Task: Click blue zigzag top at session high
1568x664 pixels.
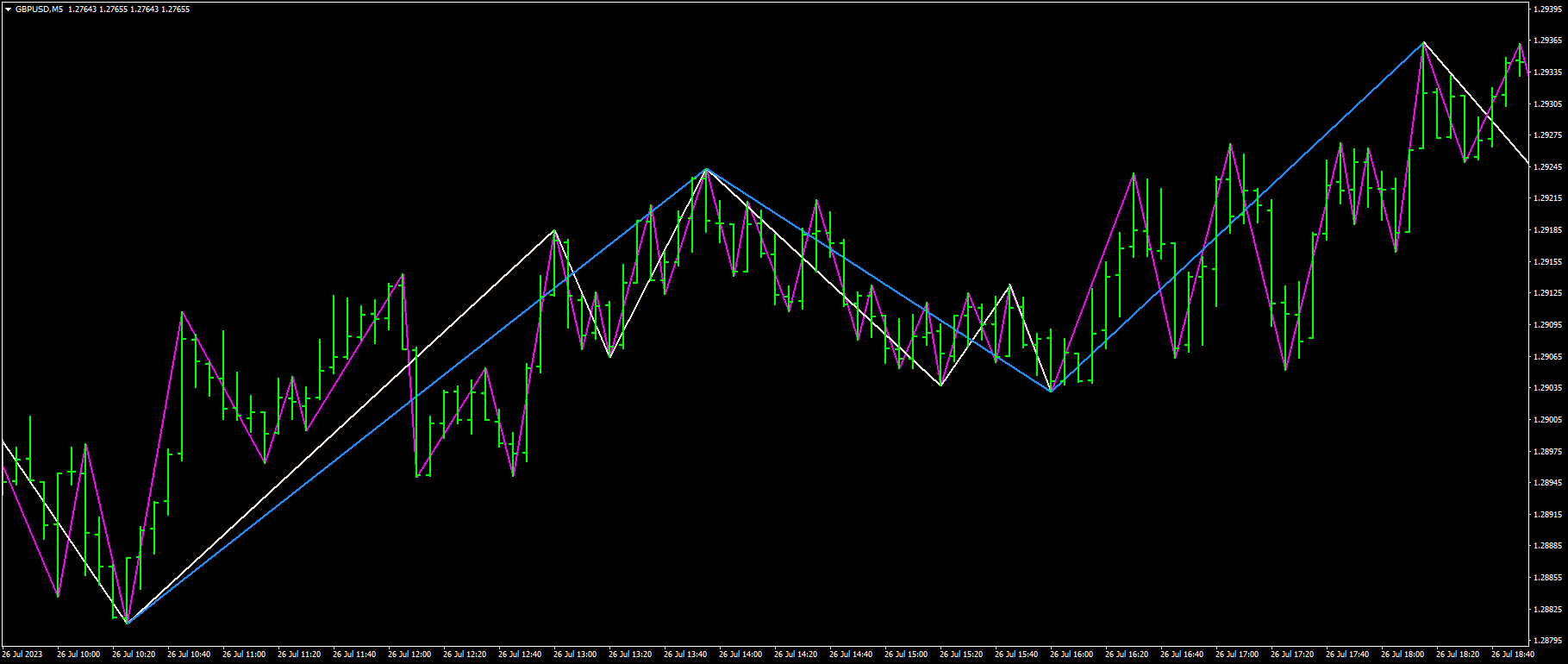Action: pos(1423,41)
